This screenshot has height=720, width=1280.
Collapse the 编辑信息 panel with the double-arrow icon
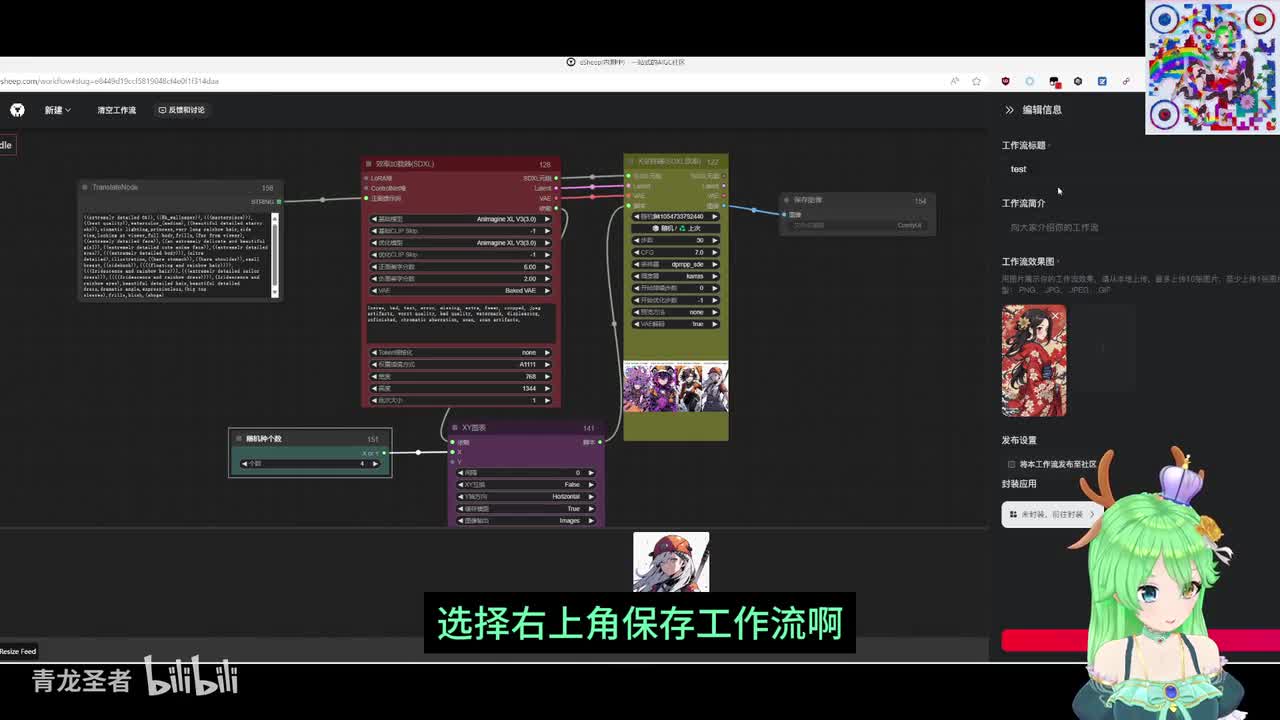pos(1009,110)
